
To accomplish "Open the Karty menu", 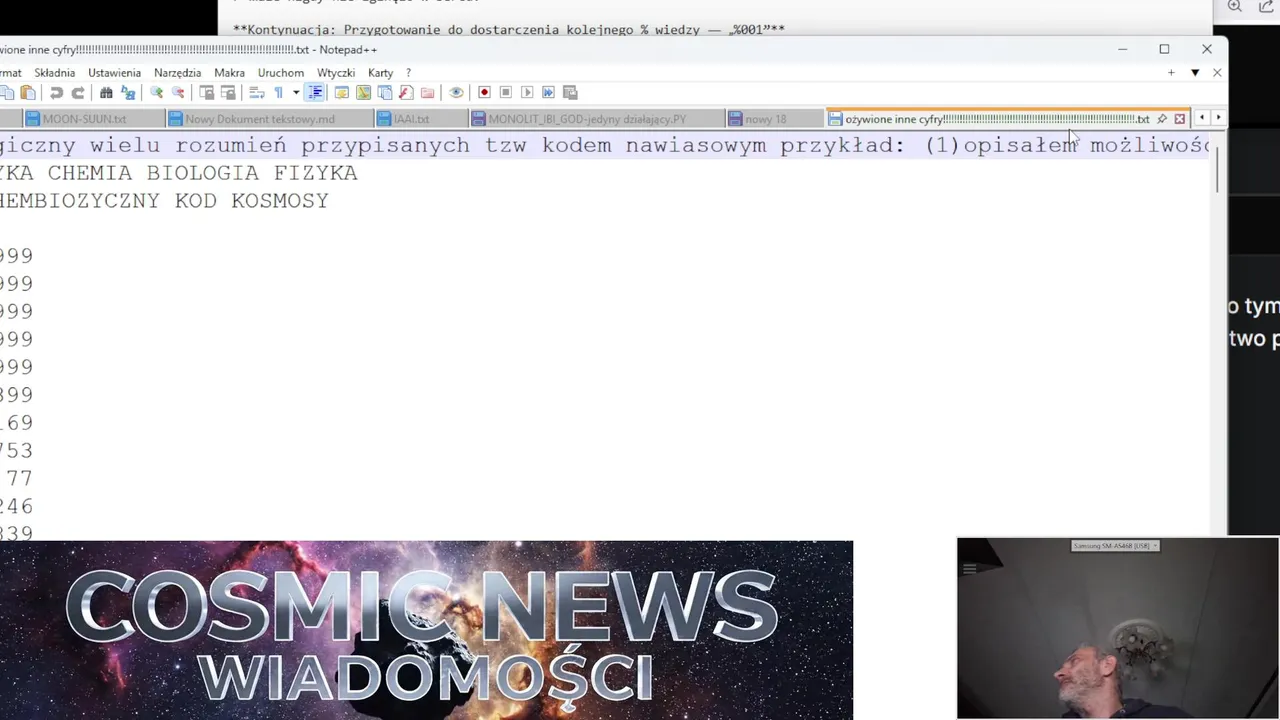I will click(381, 73).
